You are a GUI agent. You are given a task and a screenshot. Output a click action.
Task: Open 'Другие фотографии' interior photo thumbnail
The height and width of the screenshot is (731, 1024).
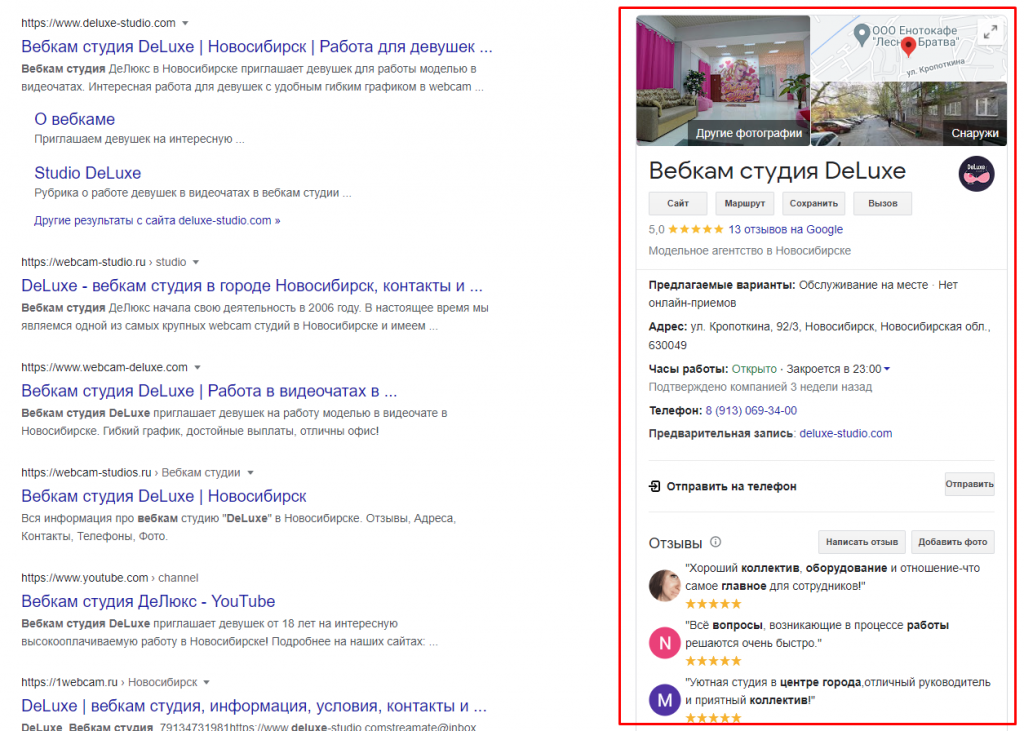point(723,80)
